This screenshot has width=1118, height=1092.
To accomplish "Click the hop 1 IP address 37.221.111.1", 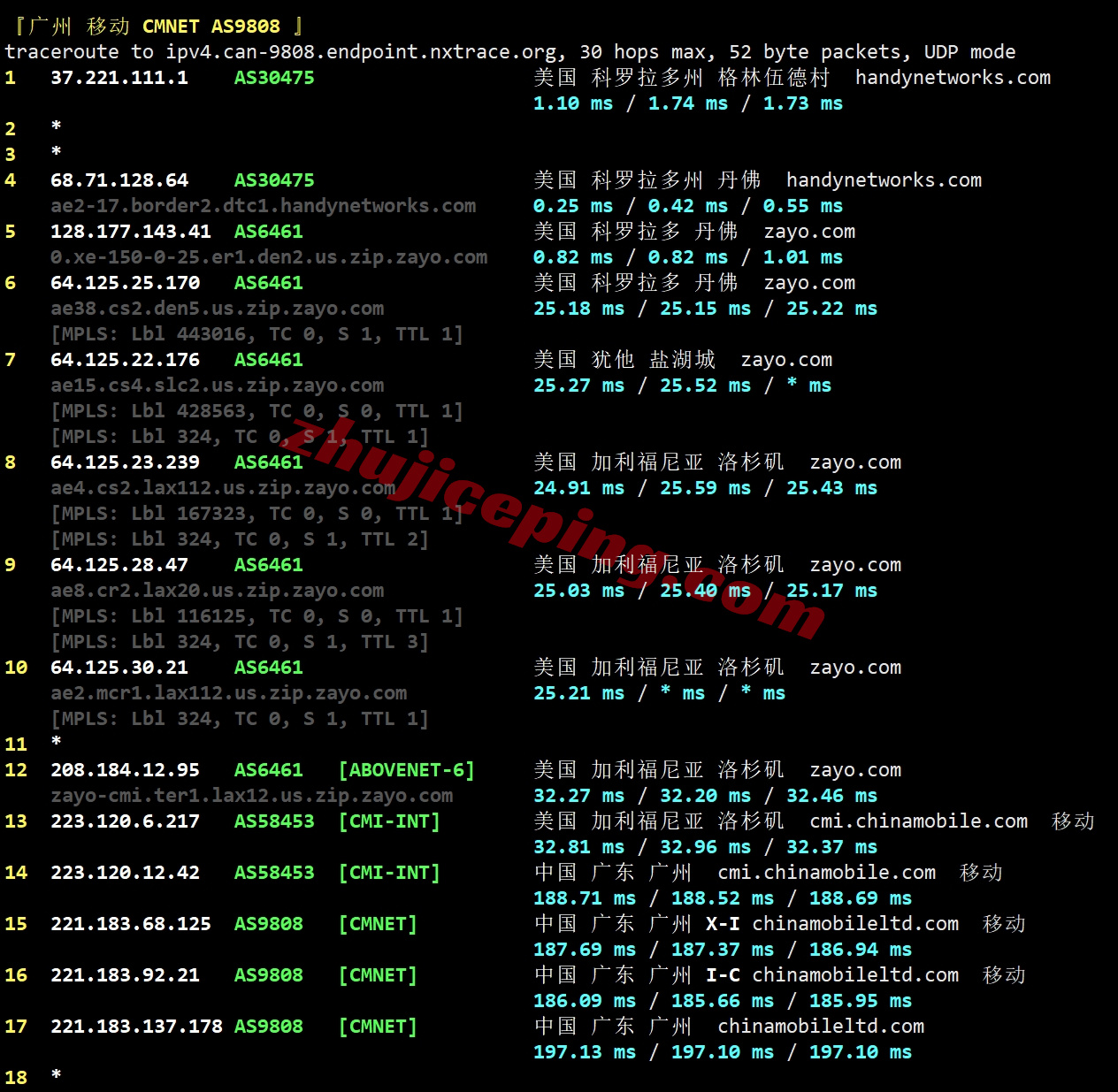I will point(119,78).
